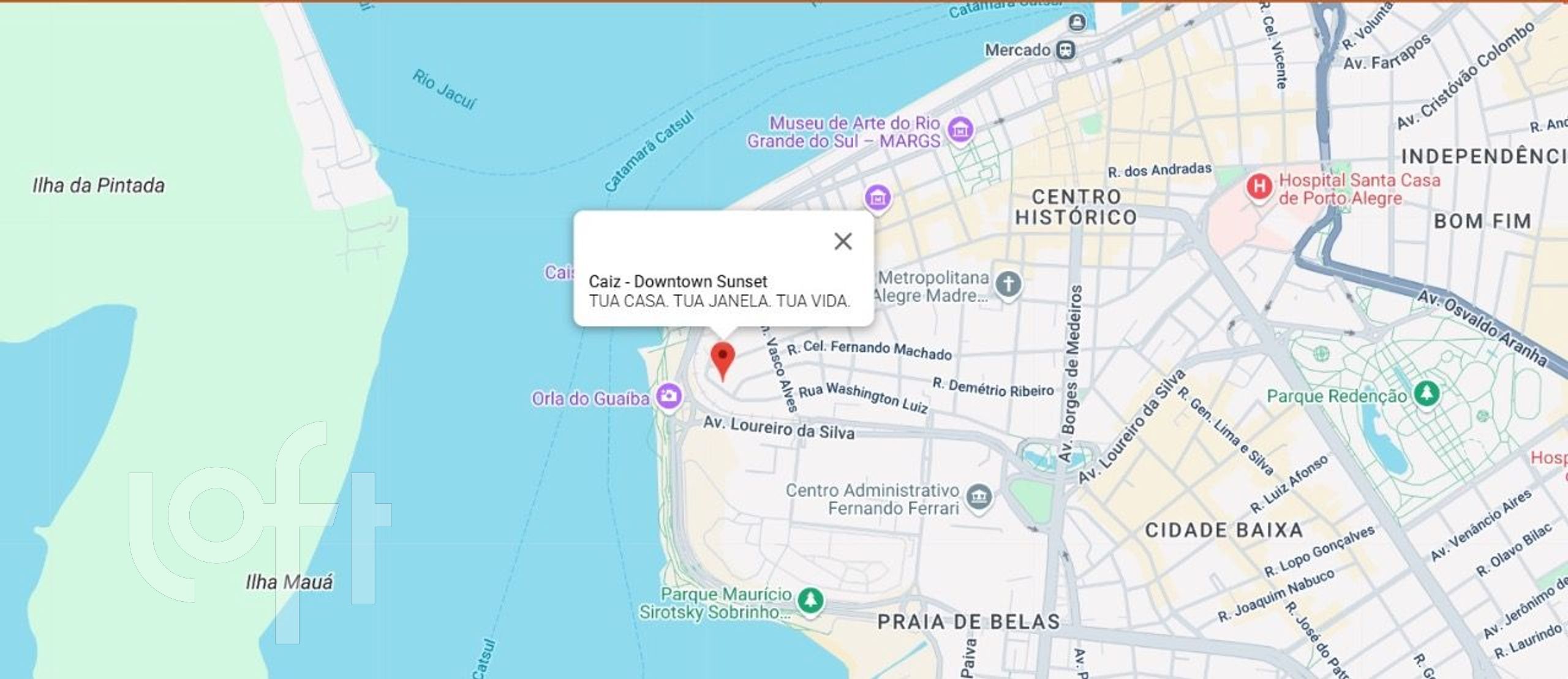Image resolution: width=1568 pixels, height=679 pixels.
Task: Click the Centro Histórico neighborhood label
Action: 1076,207
